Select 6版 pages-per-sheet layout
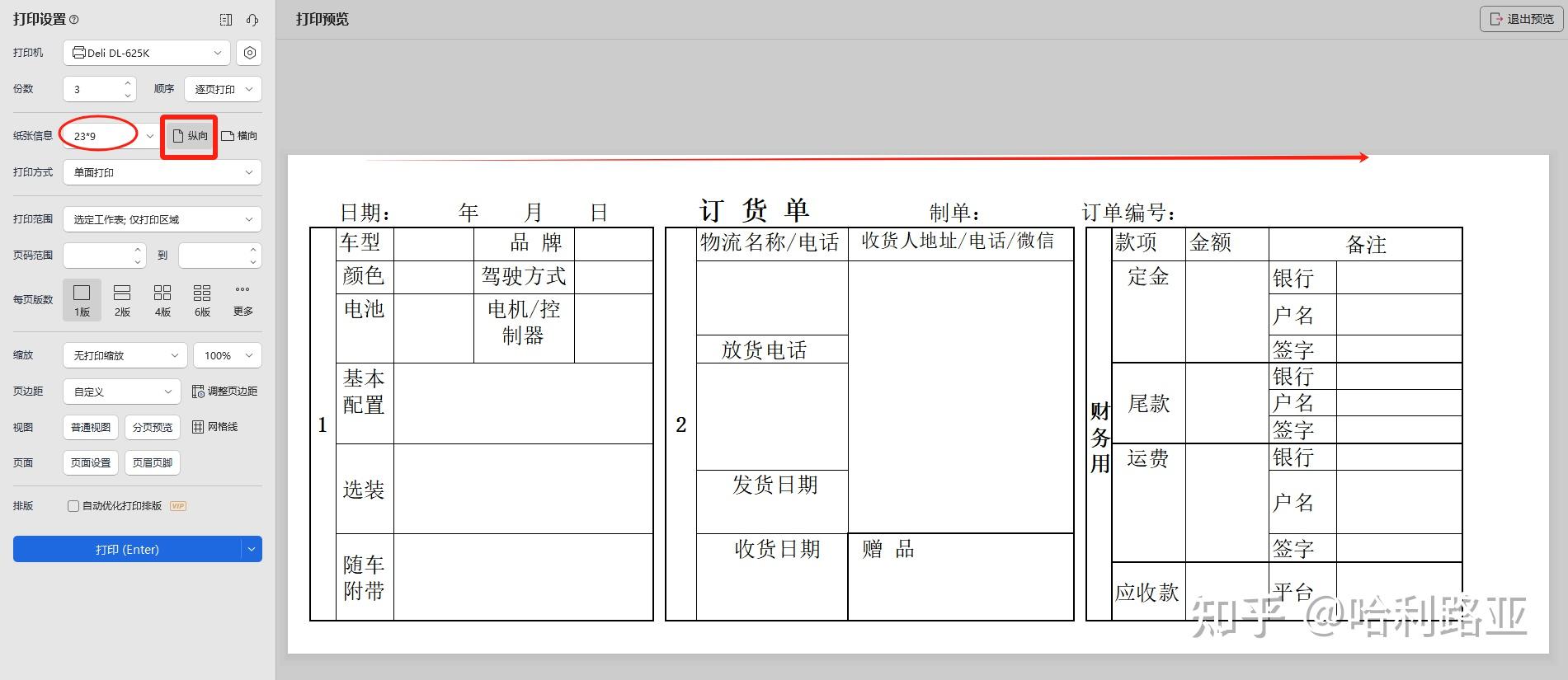Image resolution: width=1568 pixels, height=680 pixels. pos(202,299)
